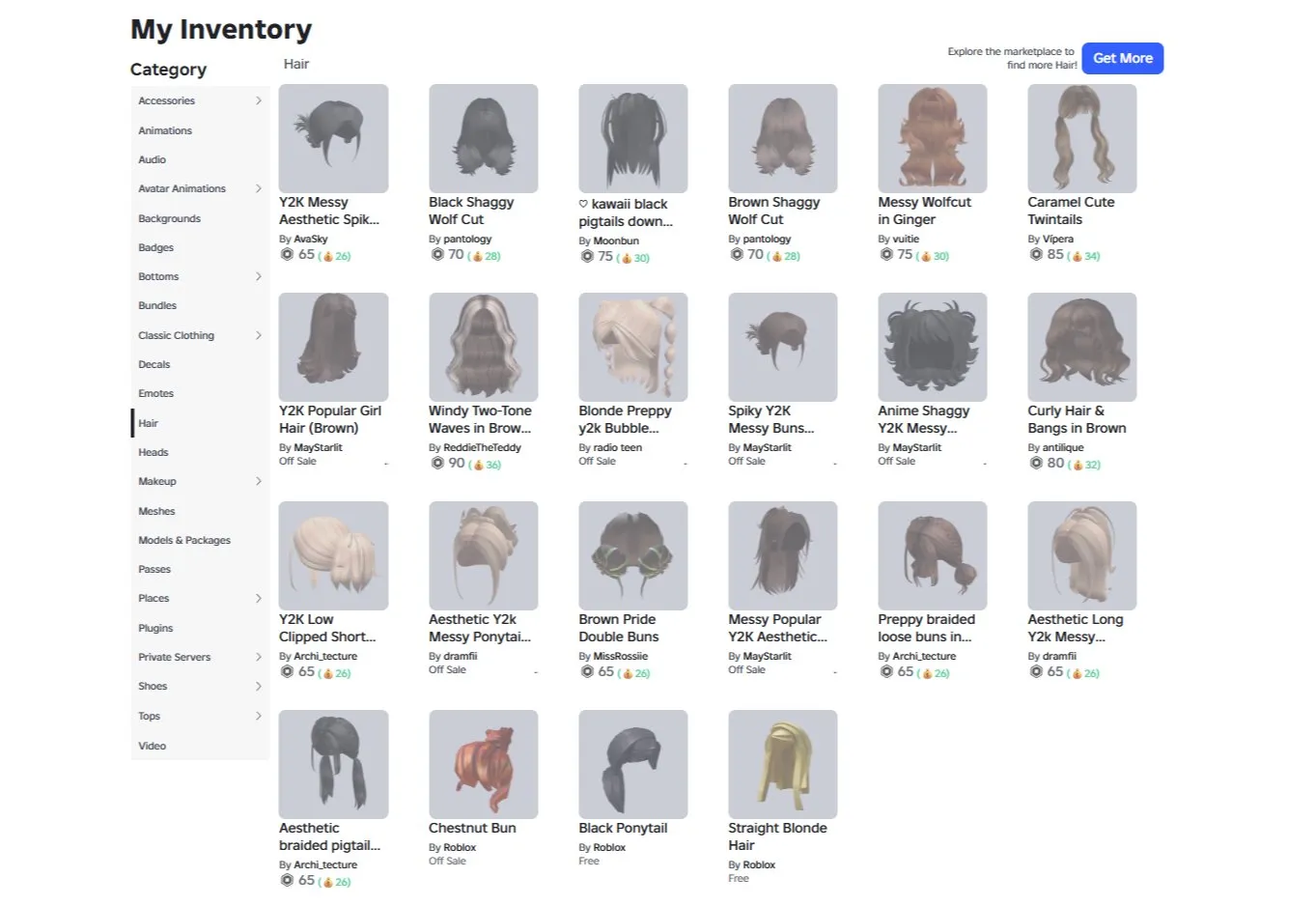Visit creator MissRossiie's profile link
Screen dimensions: 1316x906
621,656
